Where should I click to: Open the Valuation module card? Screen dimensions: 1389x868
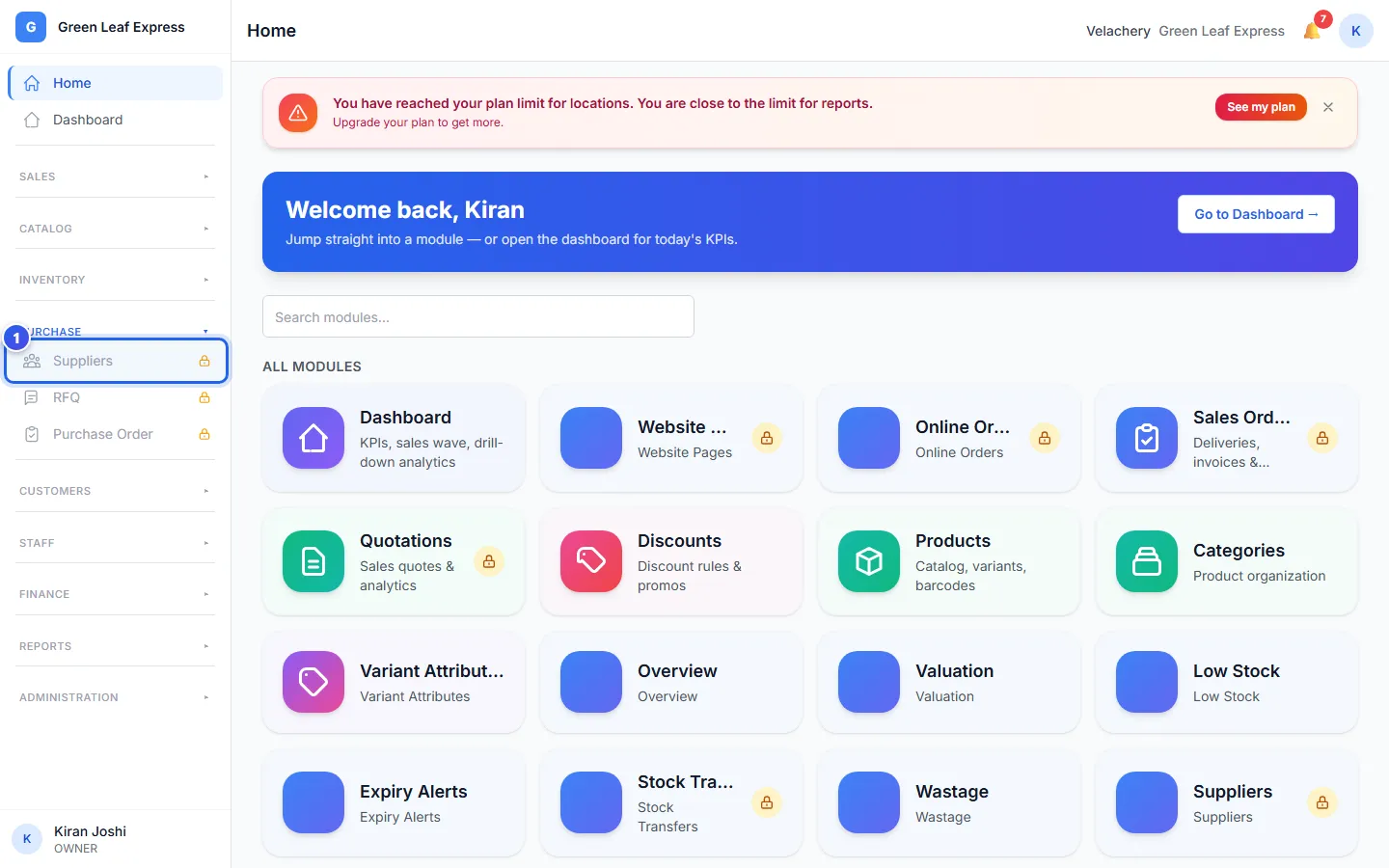pos(949,682)
